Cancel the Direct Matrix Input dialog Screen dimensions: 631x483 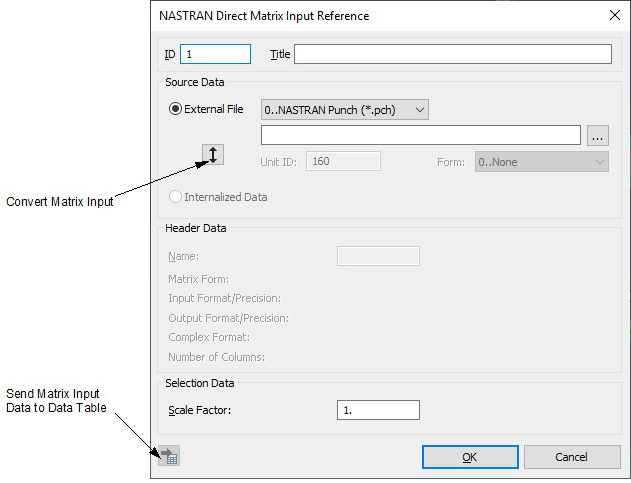click(x=572, y=457)
